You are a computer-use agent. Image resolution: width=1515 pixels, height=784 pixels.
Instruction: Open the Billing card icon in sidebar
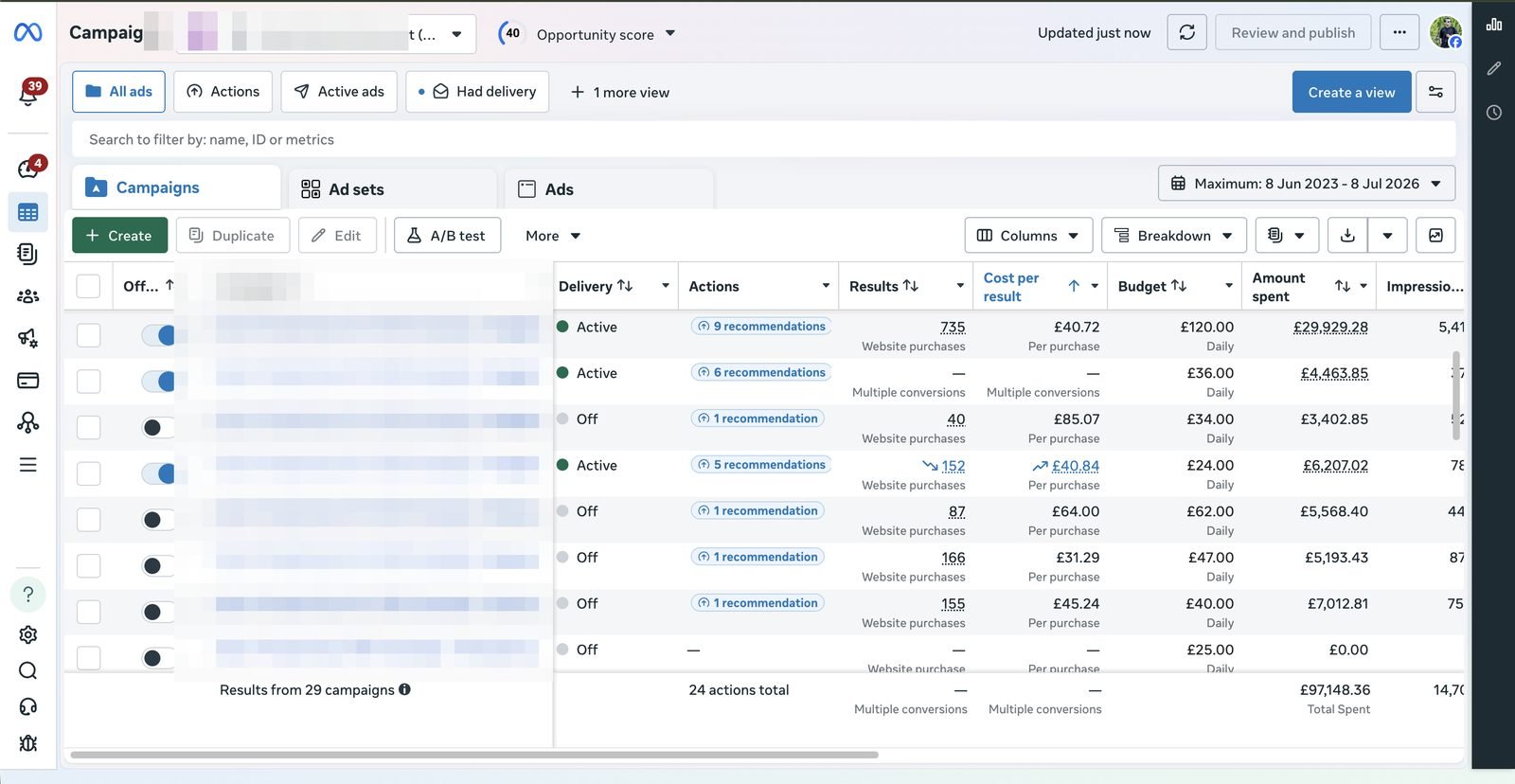[28, 381]
